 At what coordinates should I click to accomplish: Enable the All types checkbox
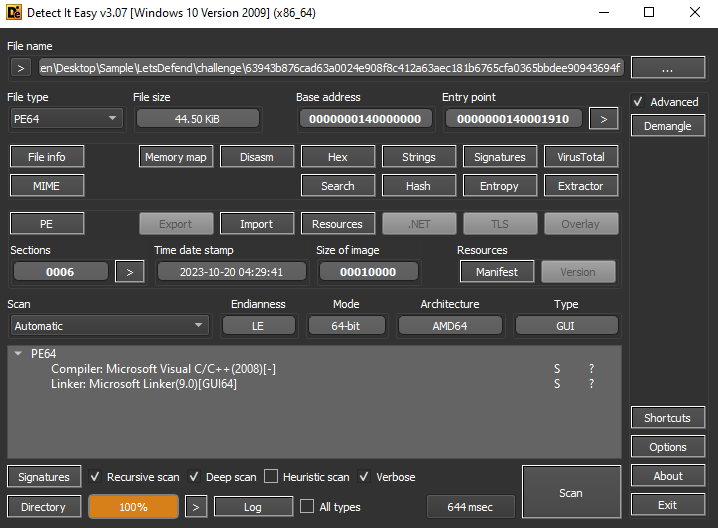coord(308,507)
